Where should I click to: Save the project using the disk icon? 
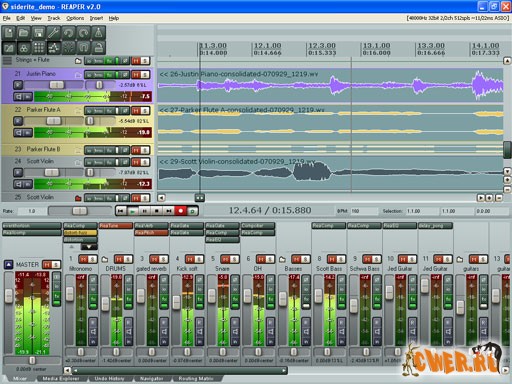click(39, 33)
